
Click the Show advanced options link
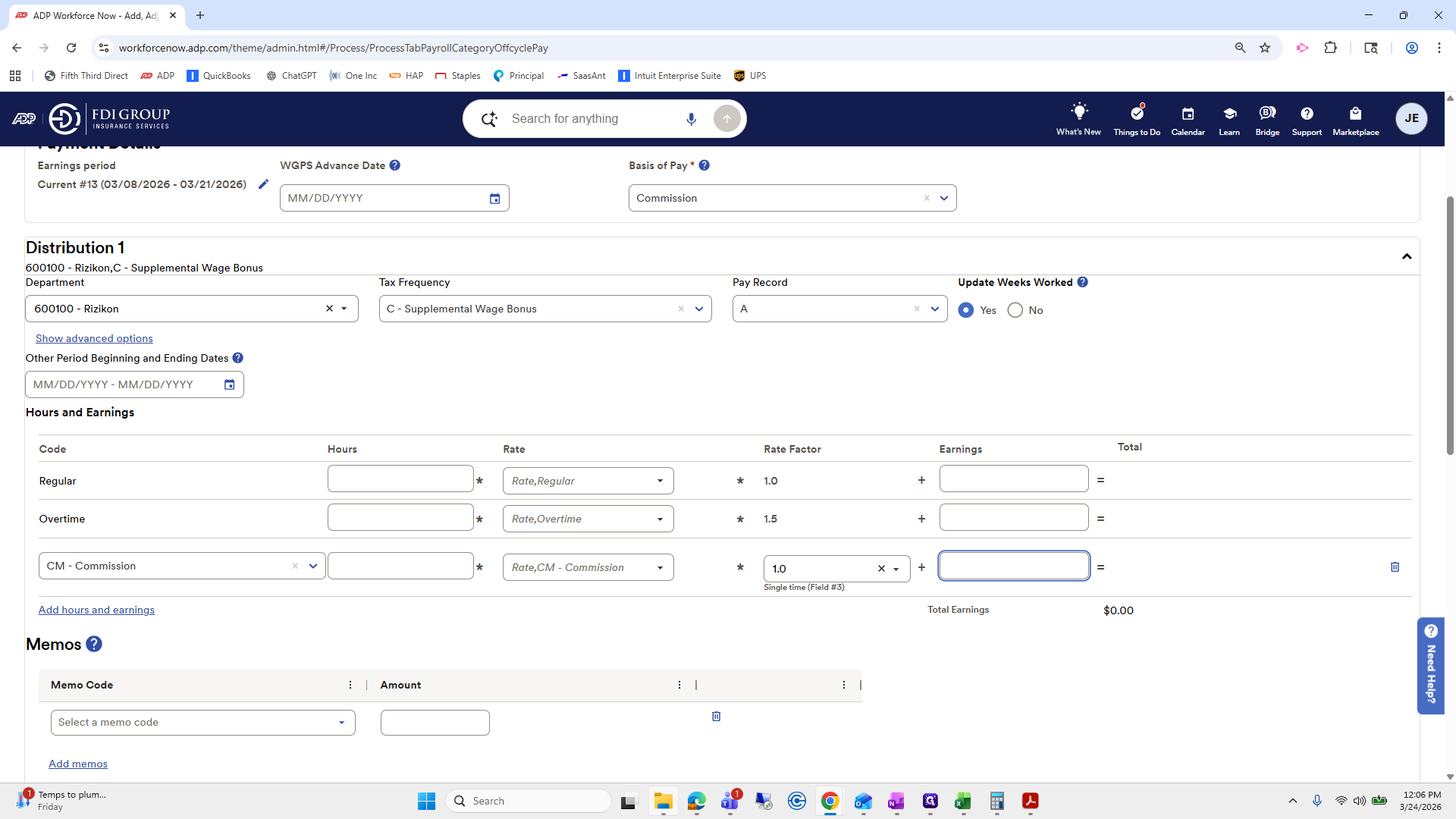94,338
